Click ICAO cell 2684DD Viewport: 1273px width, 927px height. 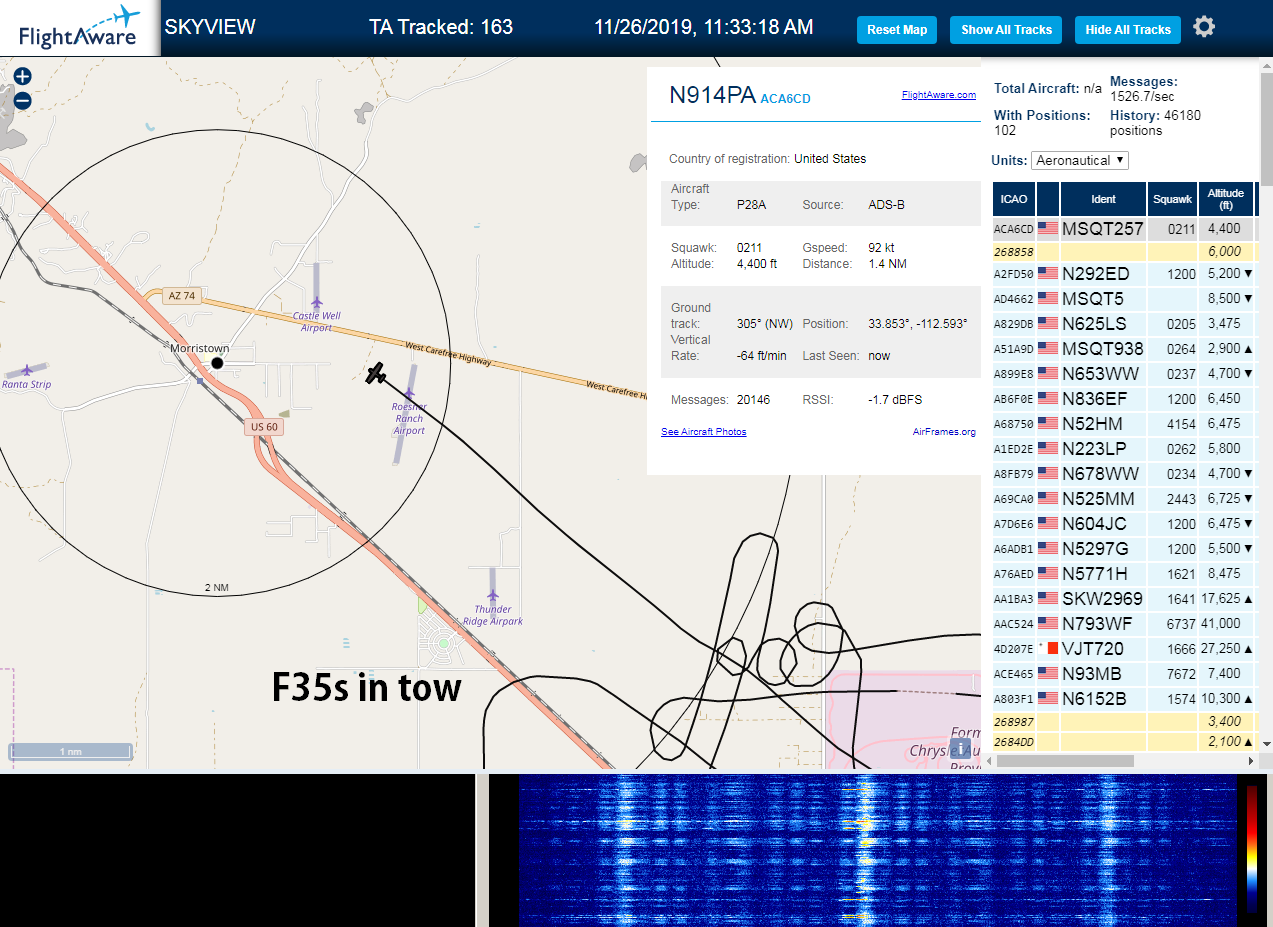tap(1013, 741)
